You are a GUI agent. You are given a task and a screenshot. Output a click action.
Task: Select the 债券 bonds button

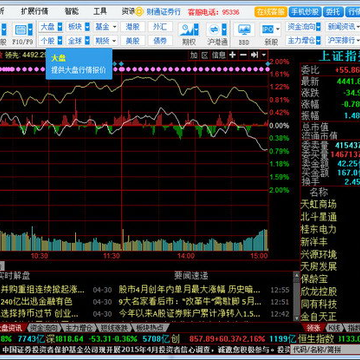click(160, 41)
